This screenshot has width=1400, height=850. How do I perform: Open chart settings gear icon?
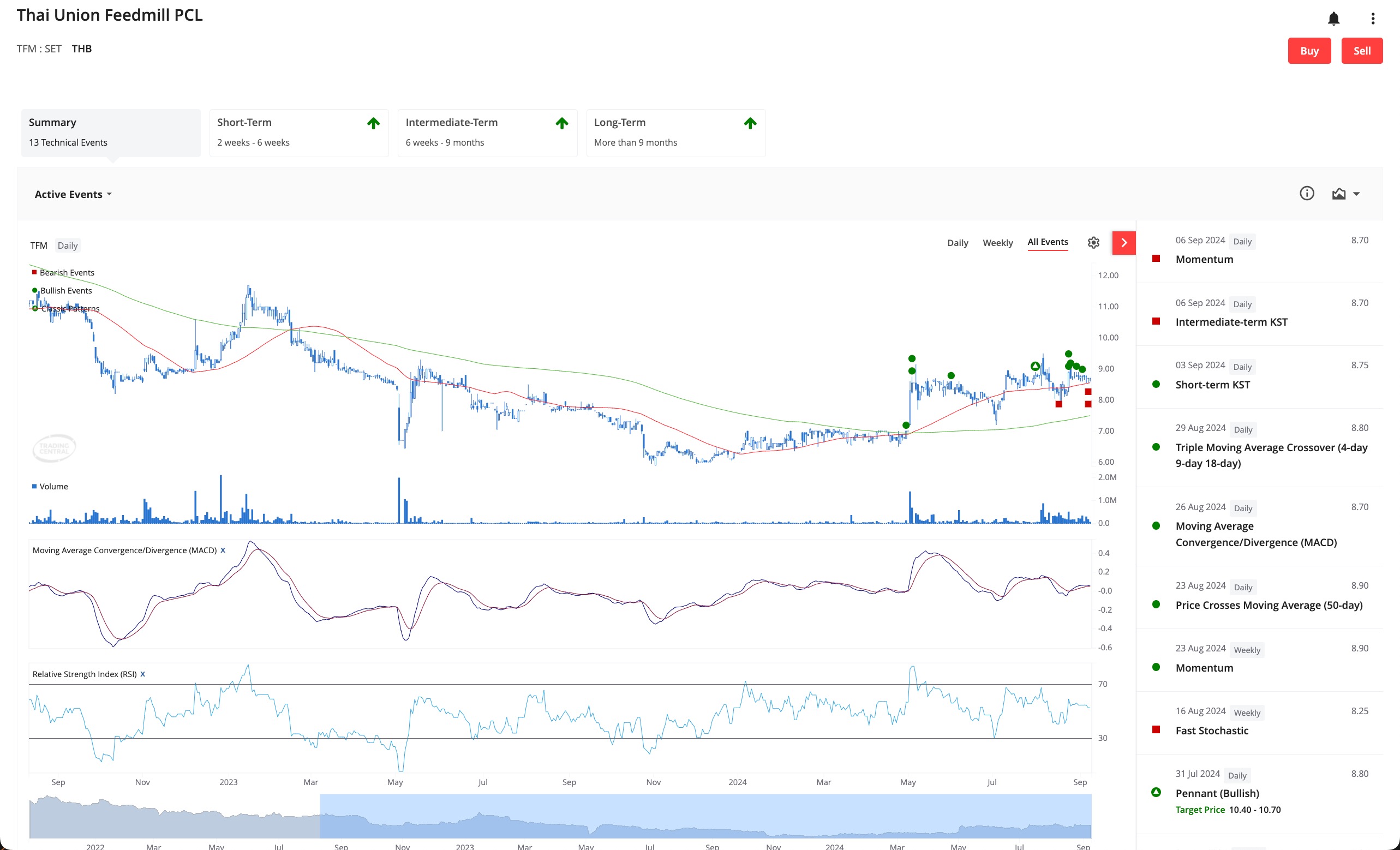(1093, 243)
